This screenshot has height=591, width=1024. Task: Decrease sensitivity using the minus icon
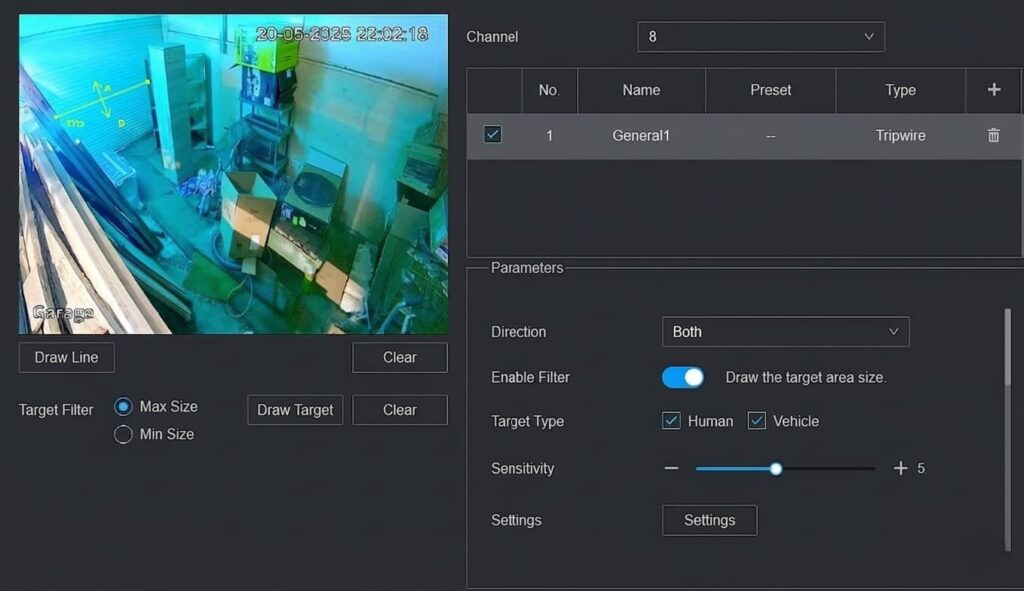coord(671,468)
